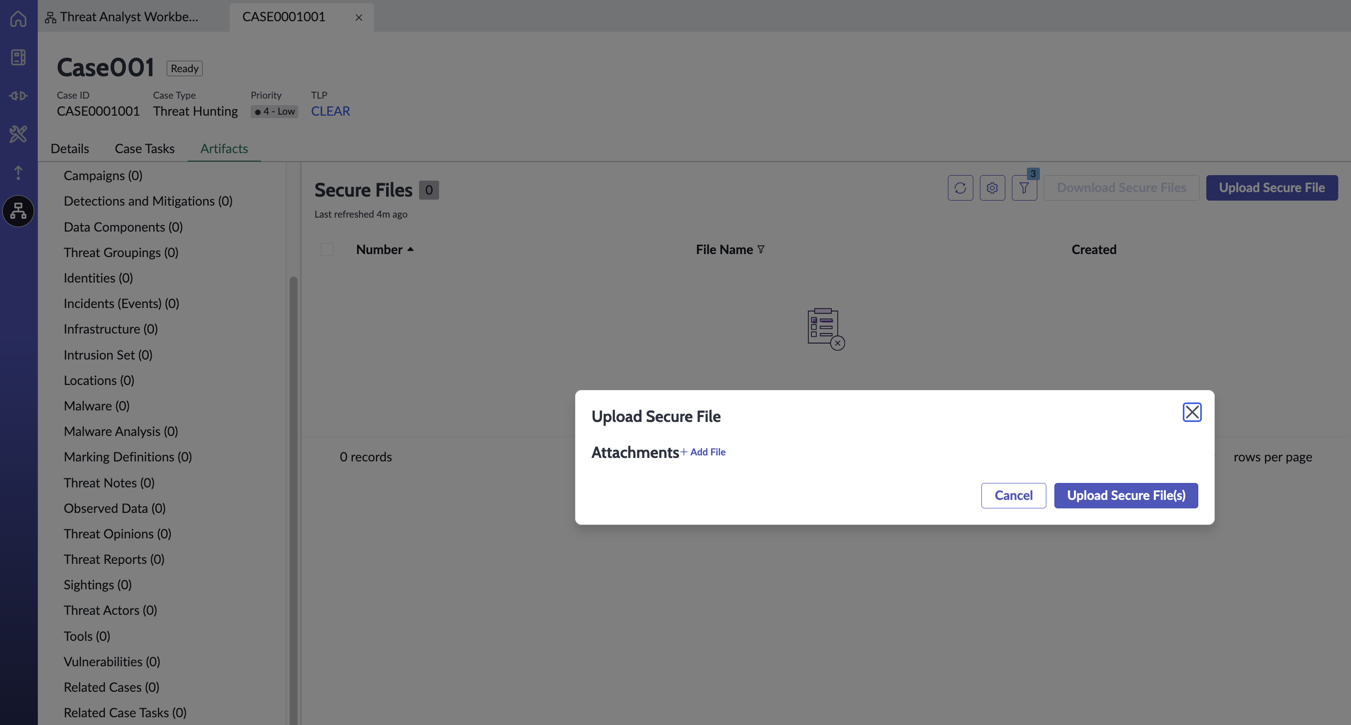Select Related Cases (0)
This screenshot has width=1351, height=725.
pyautogui.click(x=111, y=687)
